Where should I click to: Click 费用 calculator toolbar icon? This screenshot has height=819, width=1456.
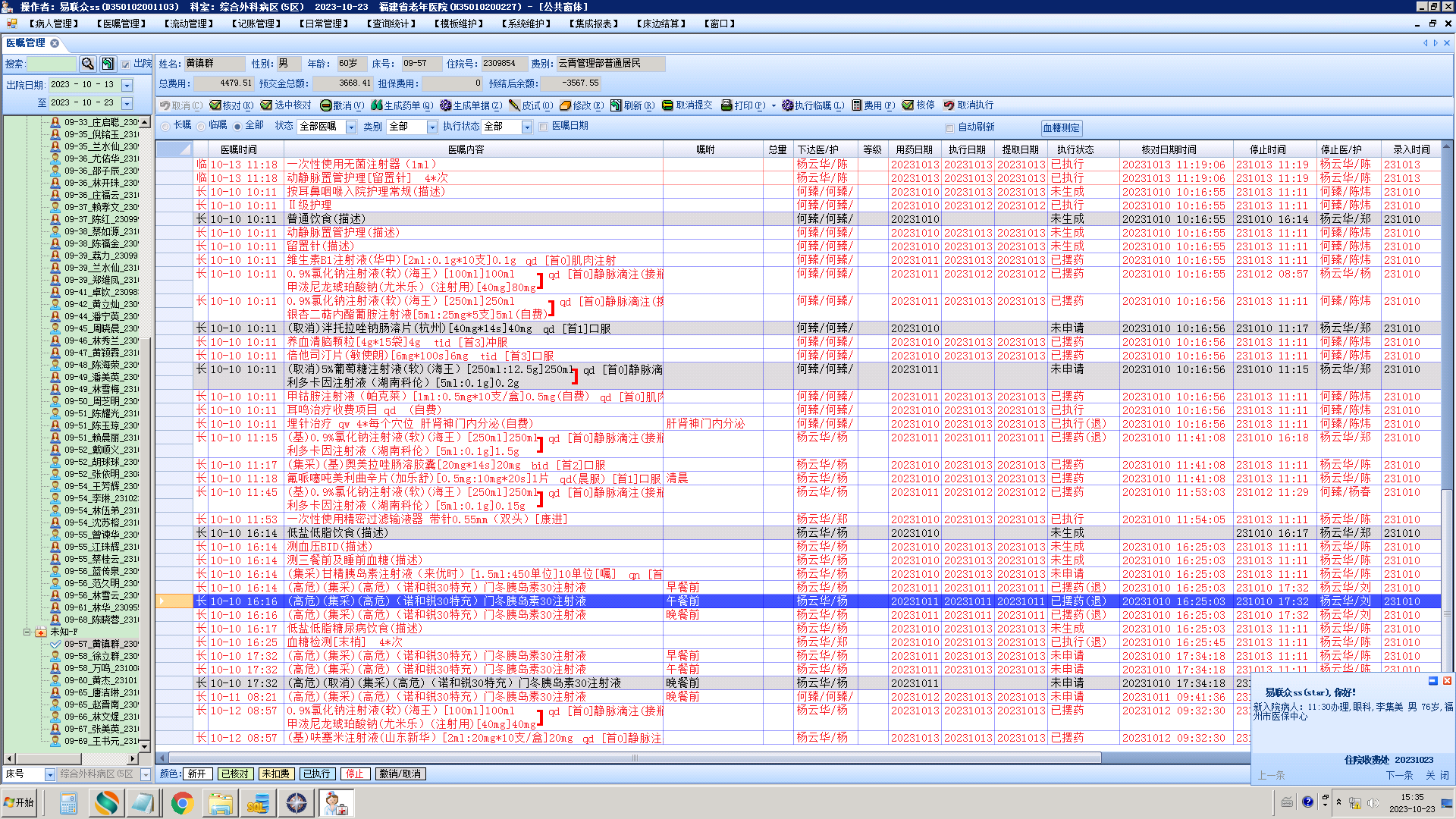tap(857, 105)
